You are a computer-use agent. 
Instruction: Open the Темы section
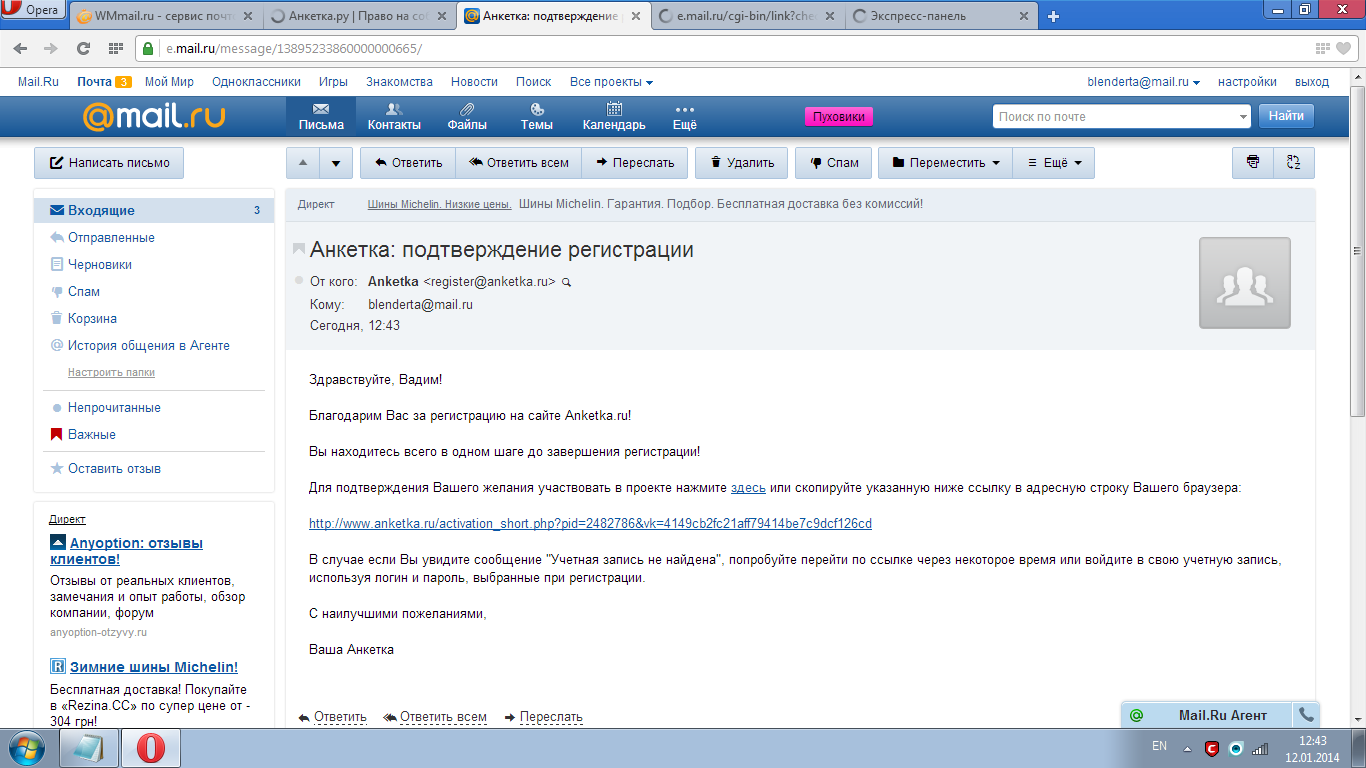(x=537, y=117)
